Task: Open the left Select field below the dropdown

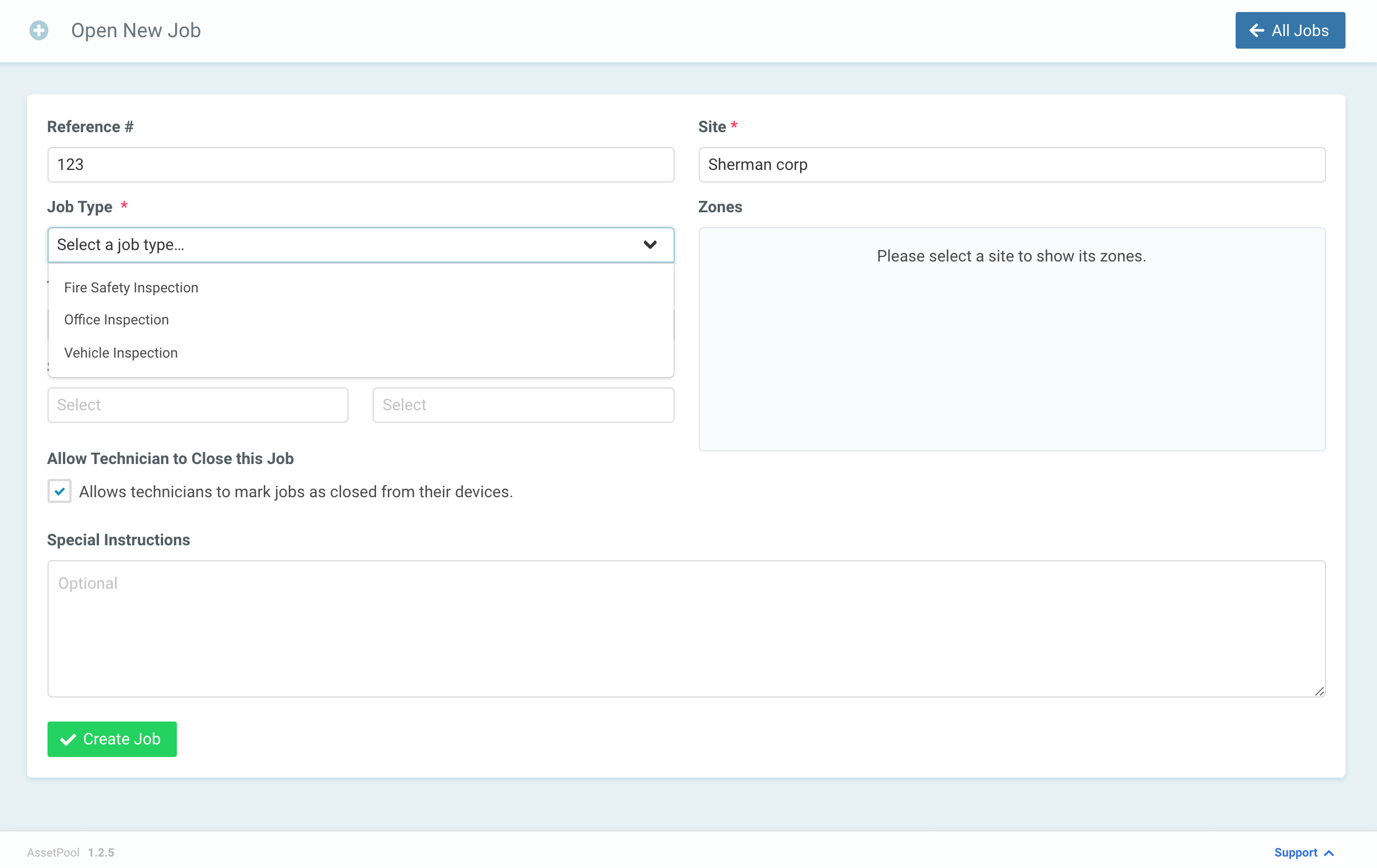Action: 197,405
